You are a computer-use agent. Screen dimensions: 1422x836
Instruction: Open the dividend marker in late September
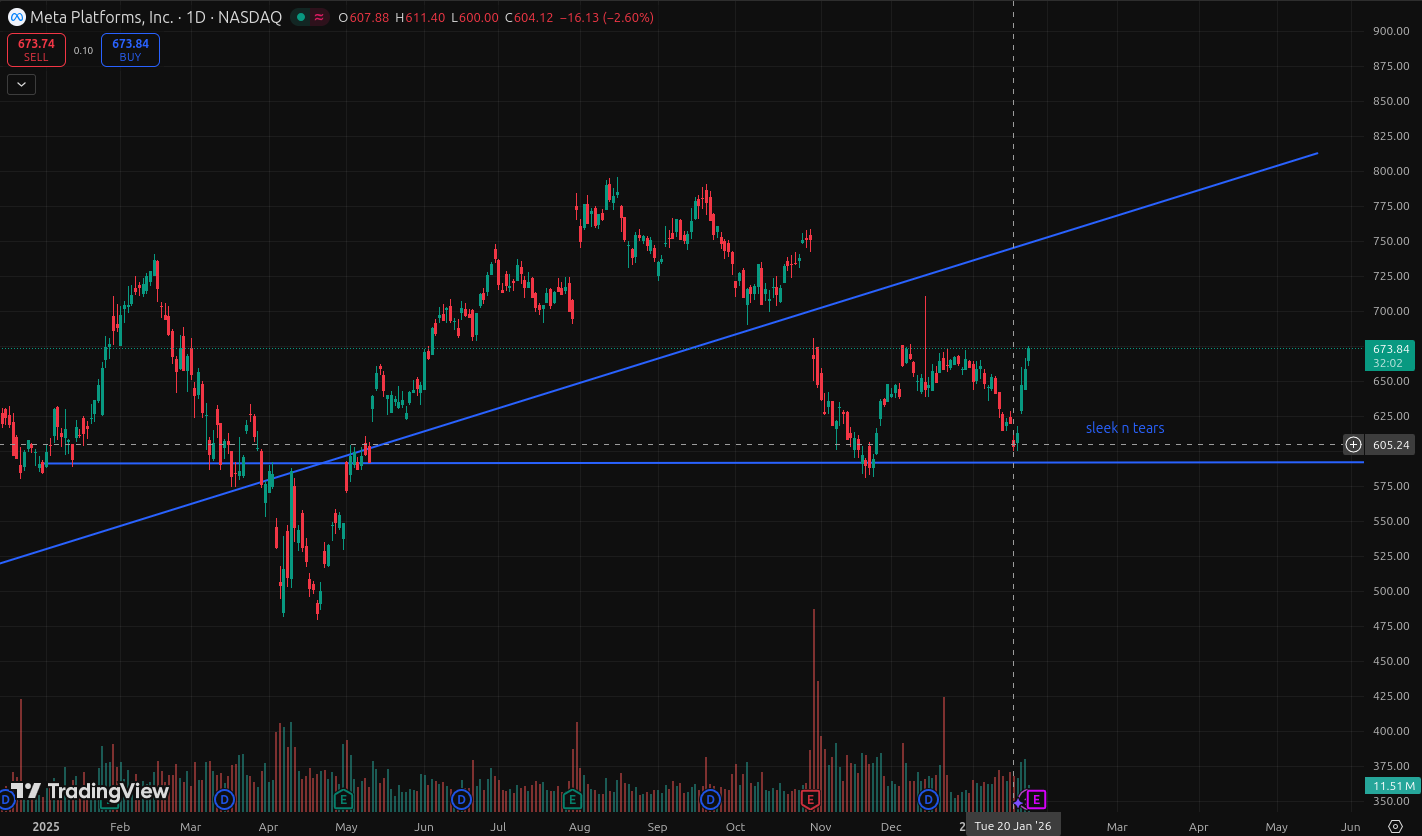coord(710,799)
